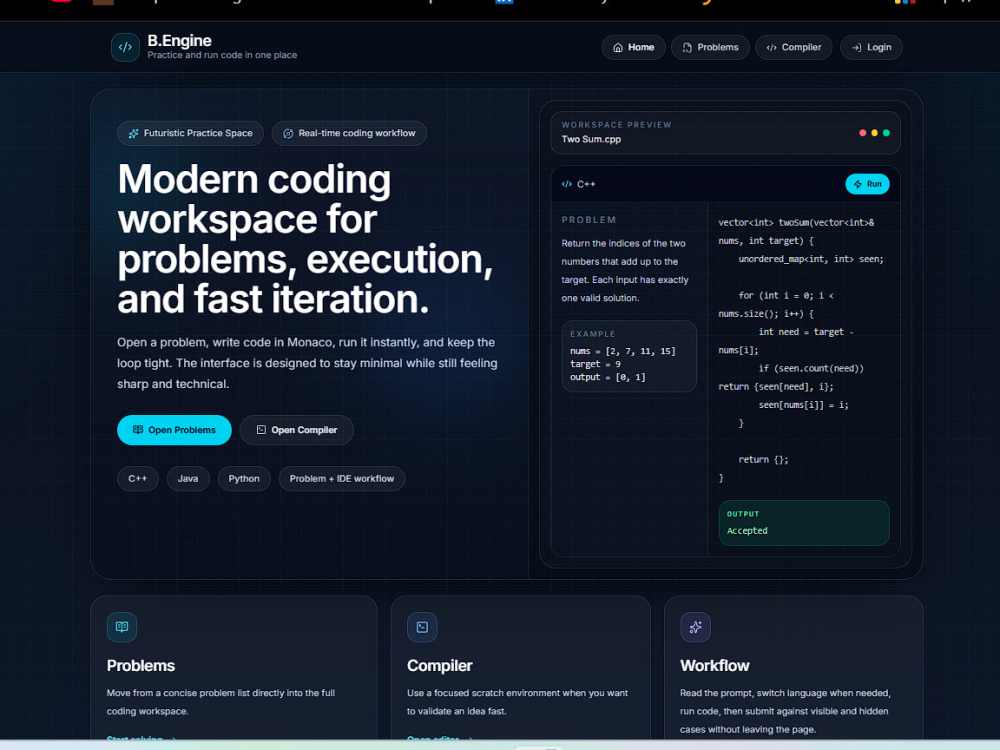Click the Compiler card heading
The width and height of the screenshot is (1000, 750).
(x=440, y=666)
